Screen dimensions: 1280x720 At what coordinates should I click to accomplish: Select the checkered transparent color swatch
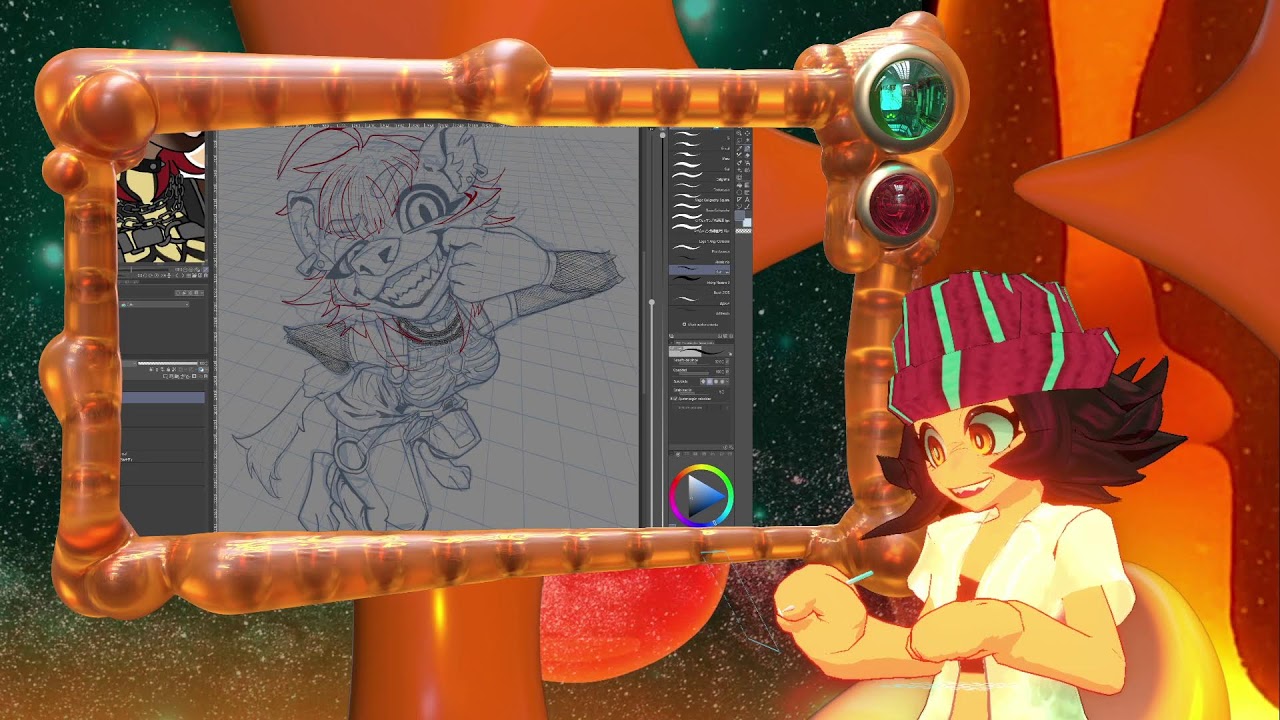[x=743, y=231]
